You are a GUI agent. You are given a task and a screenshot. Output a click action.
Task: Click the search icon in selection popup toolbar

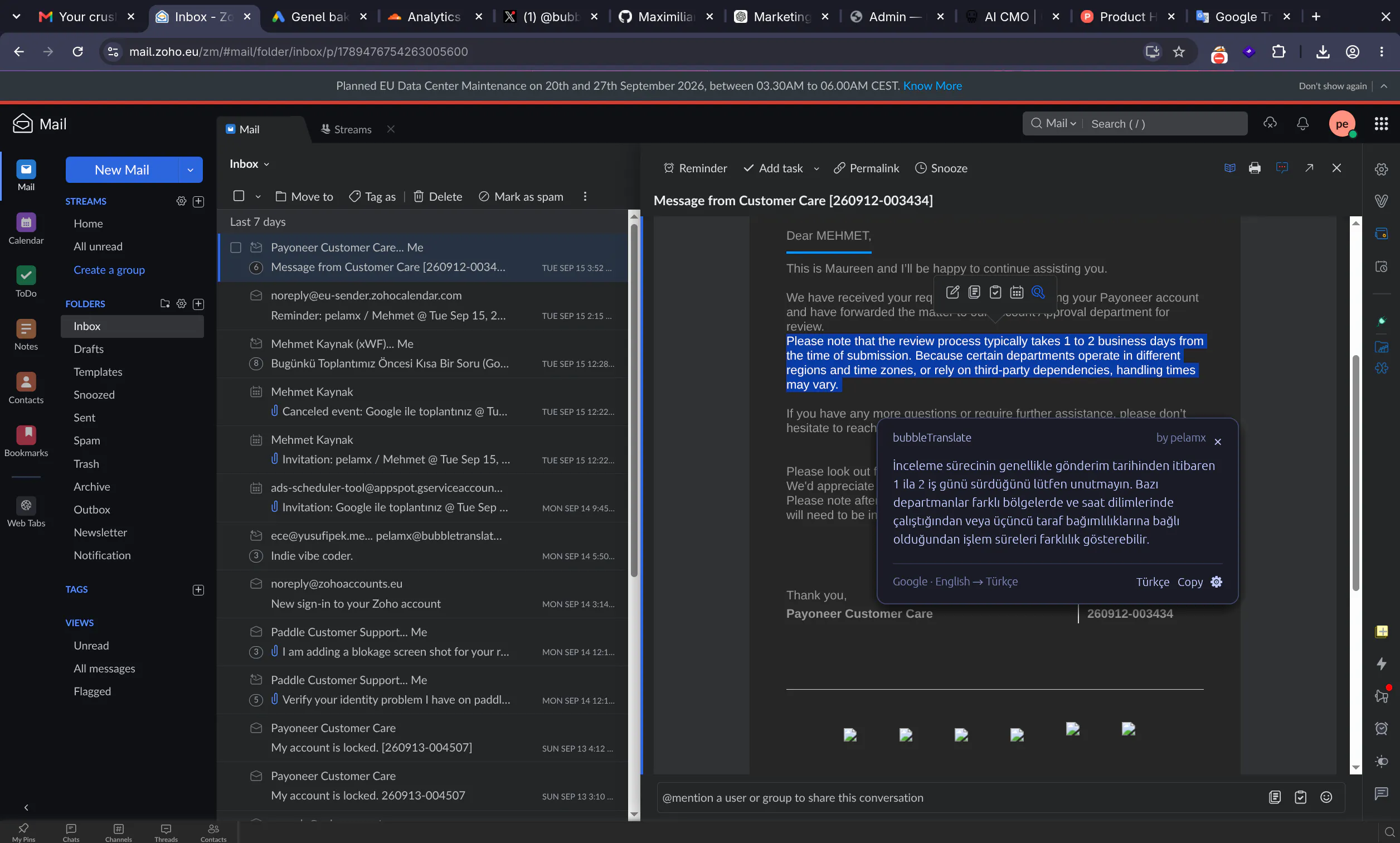pyautogui.click(x=1038, y=292)
